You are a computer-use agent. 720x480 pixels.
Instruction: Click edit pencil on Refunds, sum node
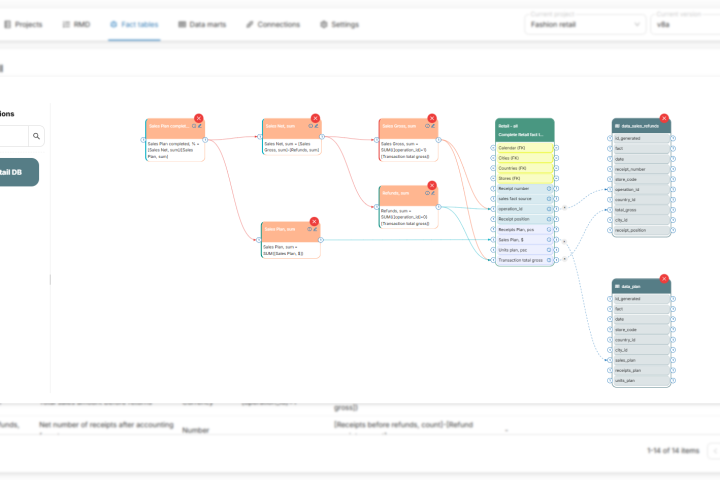tap(434, 193)
